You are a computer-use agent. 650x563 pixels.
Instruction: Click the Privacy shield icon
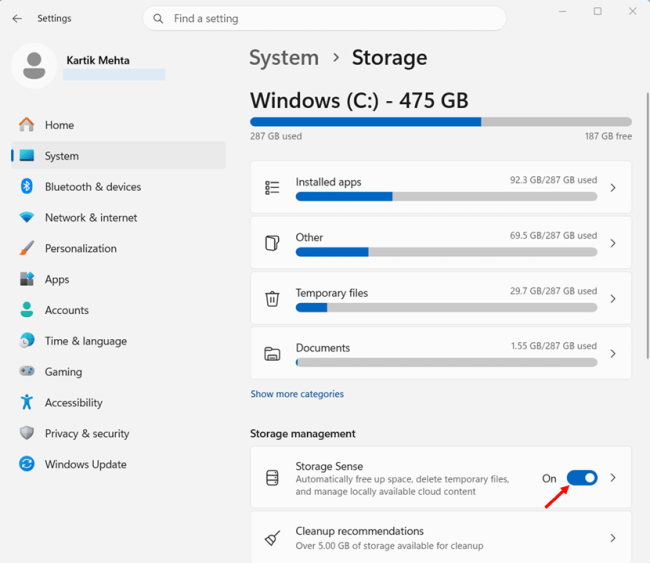click(x=27, y=433)
